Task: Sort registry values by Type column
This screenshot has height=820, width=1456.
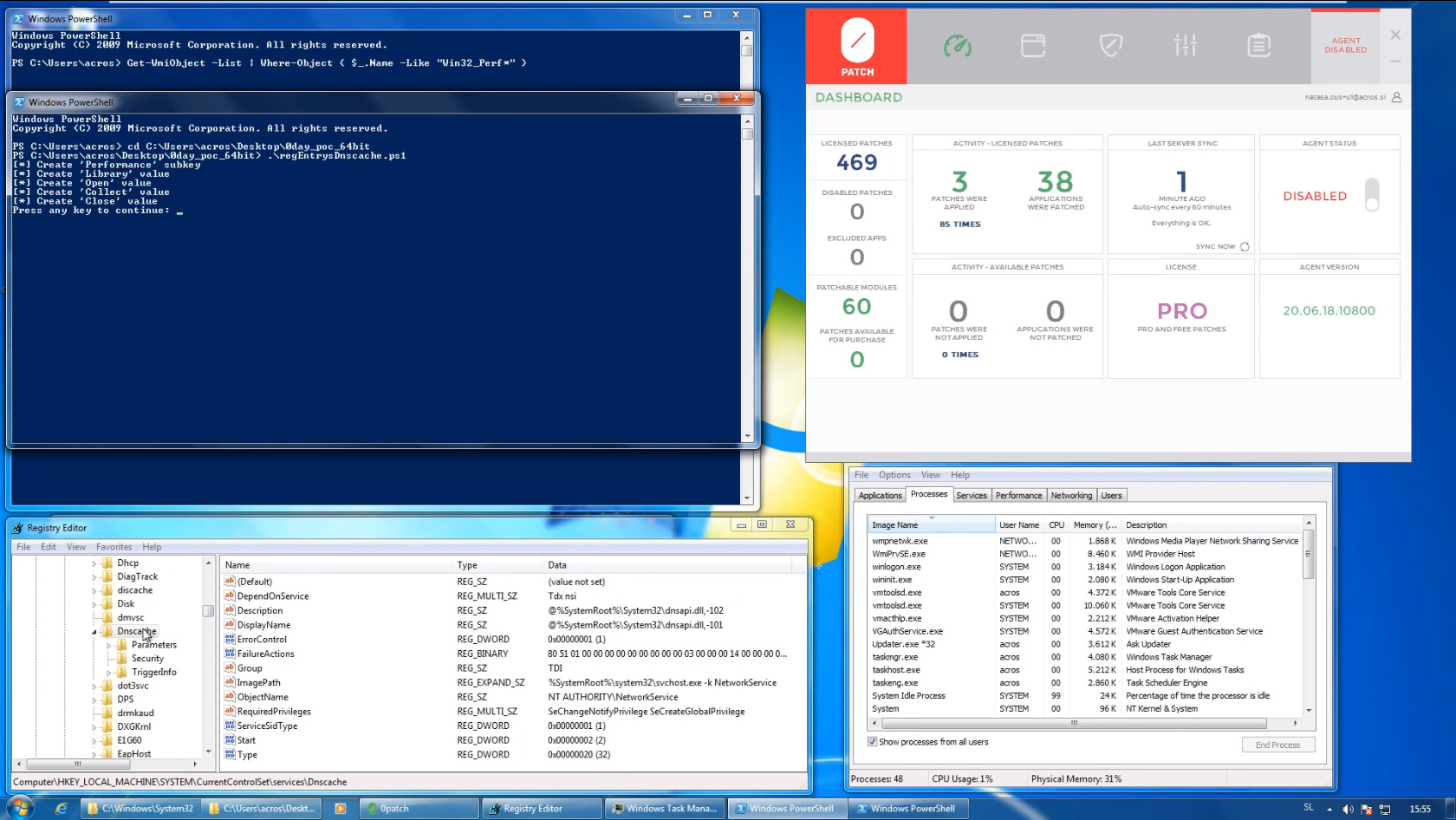Action: coord(499,565)
